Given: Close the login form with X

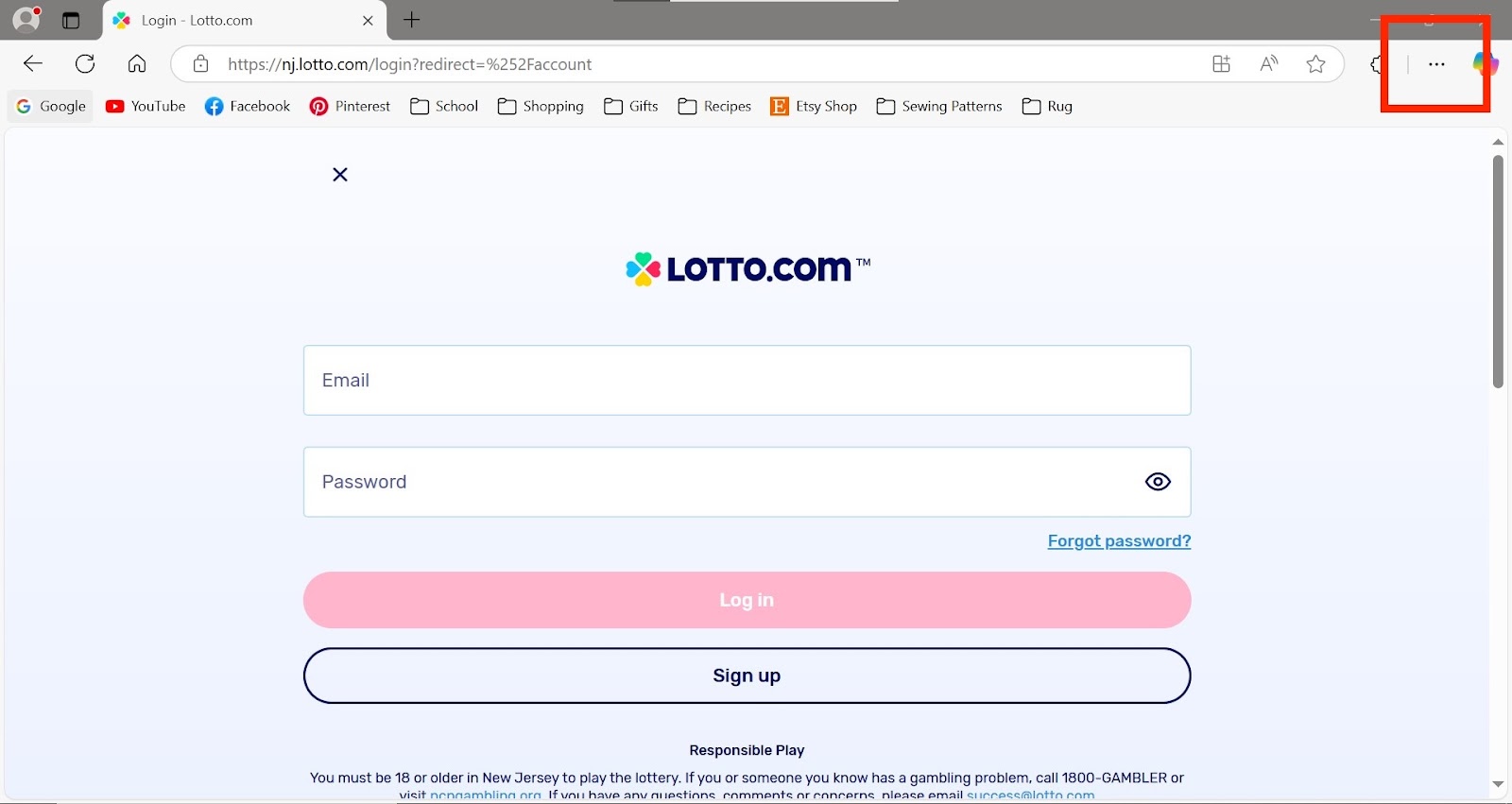Looking at the screenshot, I should (x=340, y=174).
